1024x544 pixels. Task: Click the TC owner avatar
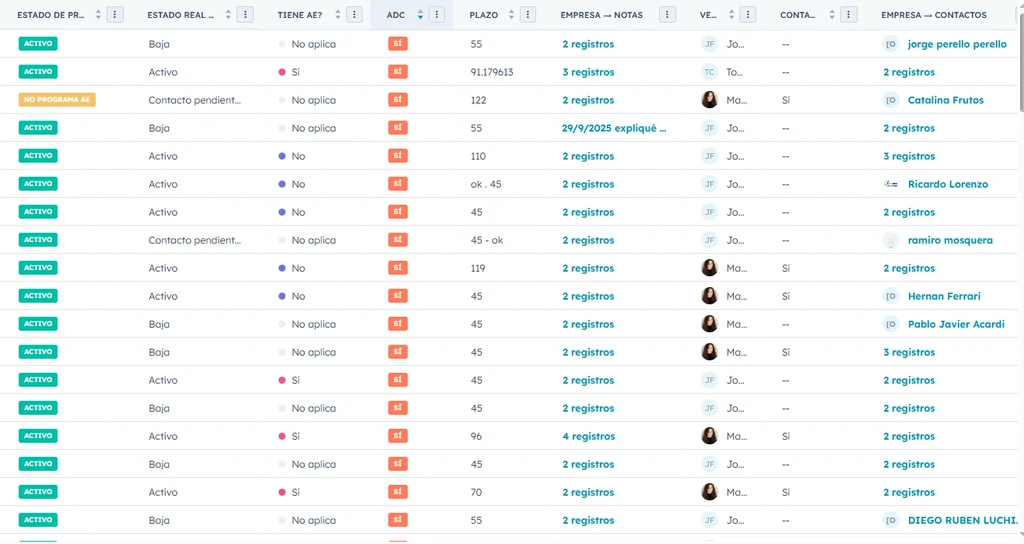coord(709,72)
